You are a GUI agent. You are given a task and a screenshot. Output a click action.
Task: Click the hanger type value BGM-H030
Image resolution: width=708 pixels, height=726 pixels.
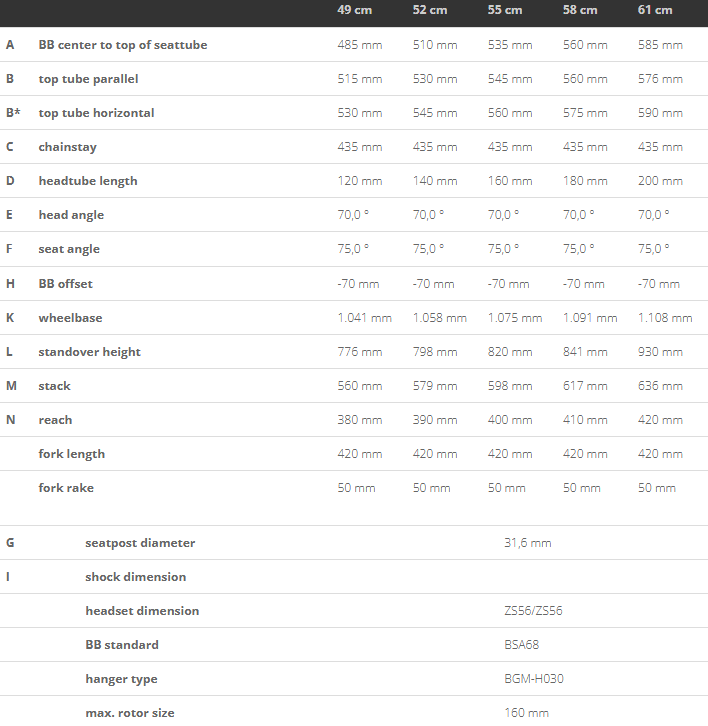pos(534,679)
